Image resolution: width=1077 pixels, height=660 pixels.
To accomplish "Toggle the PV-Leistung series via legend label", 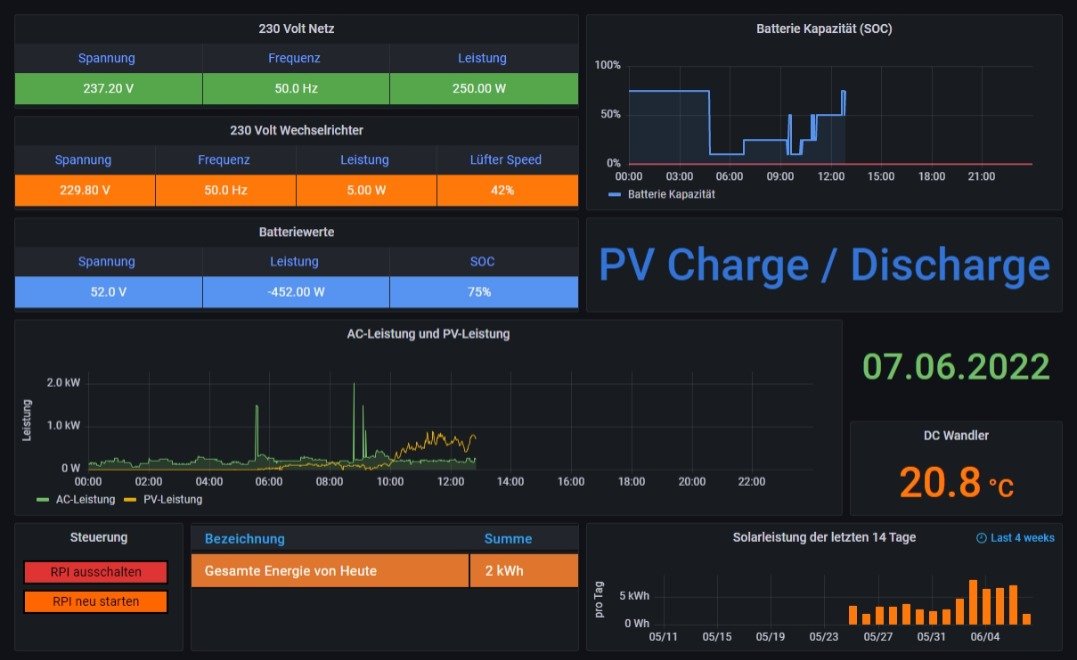I will pyautogui.click(x=172, y=499).
